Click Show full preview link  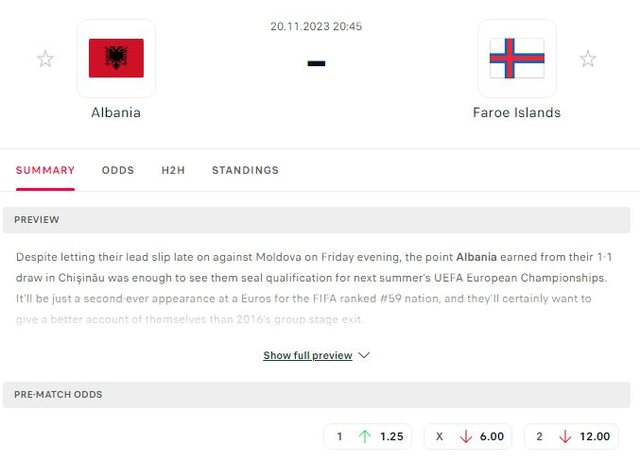tap(308, 355)
